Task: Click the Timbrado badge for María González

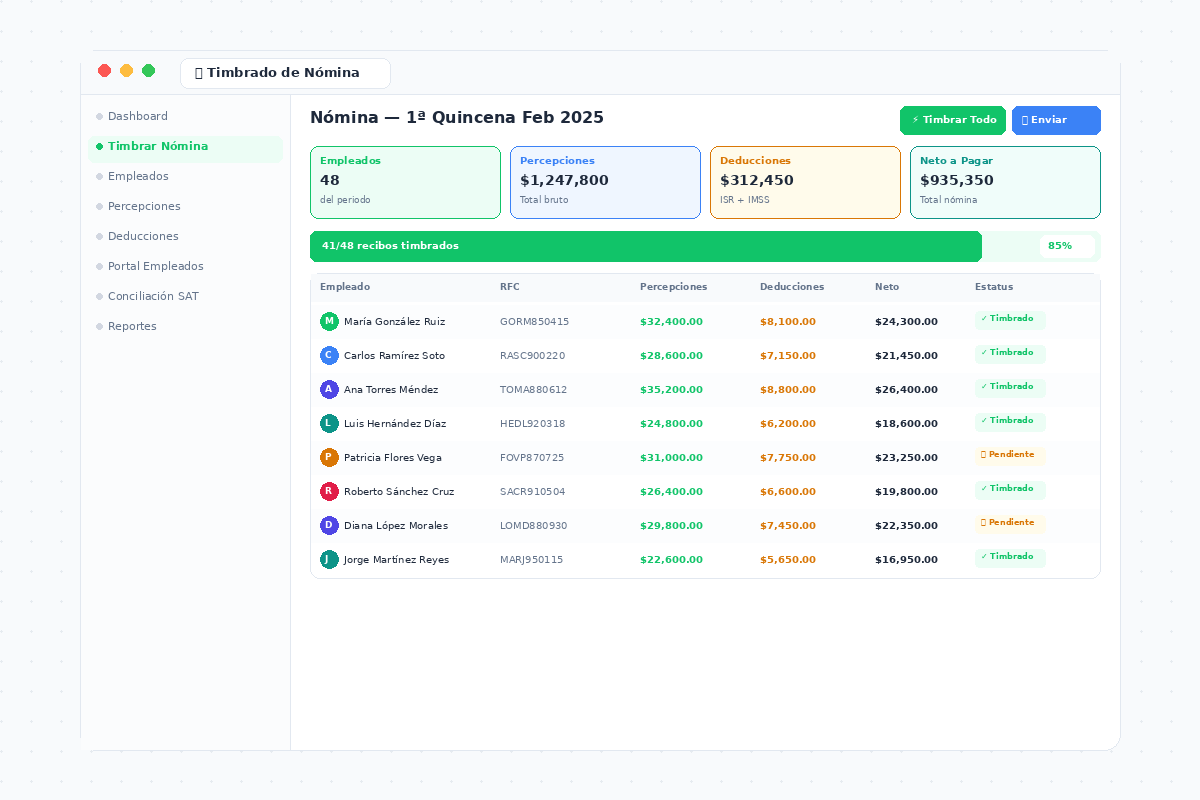Action: point(1010,319)
